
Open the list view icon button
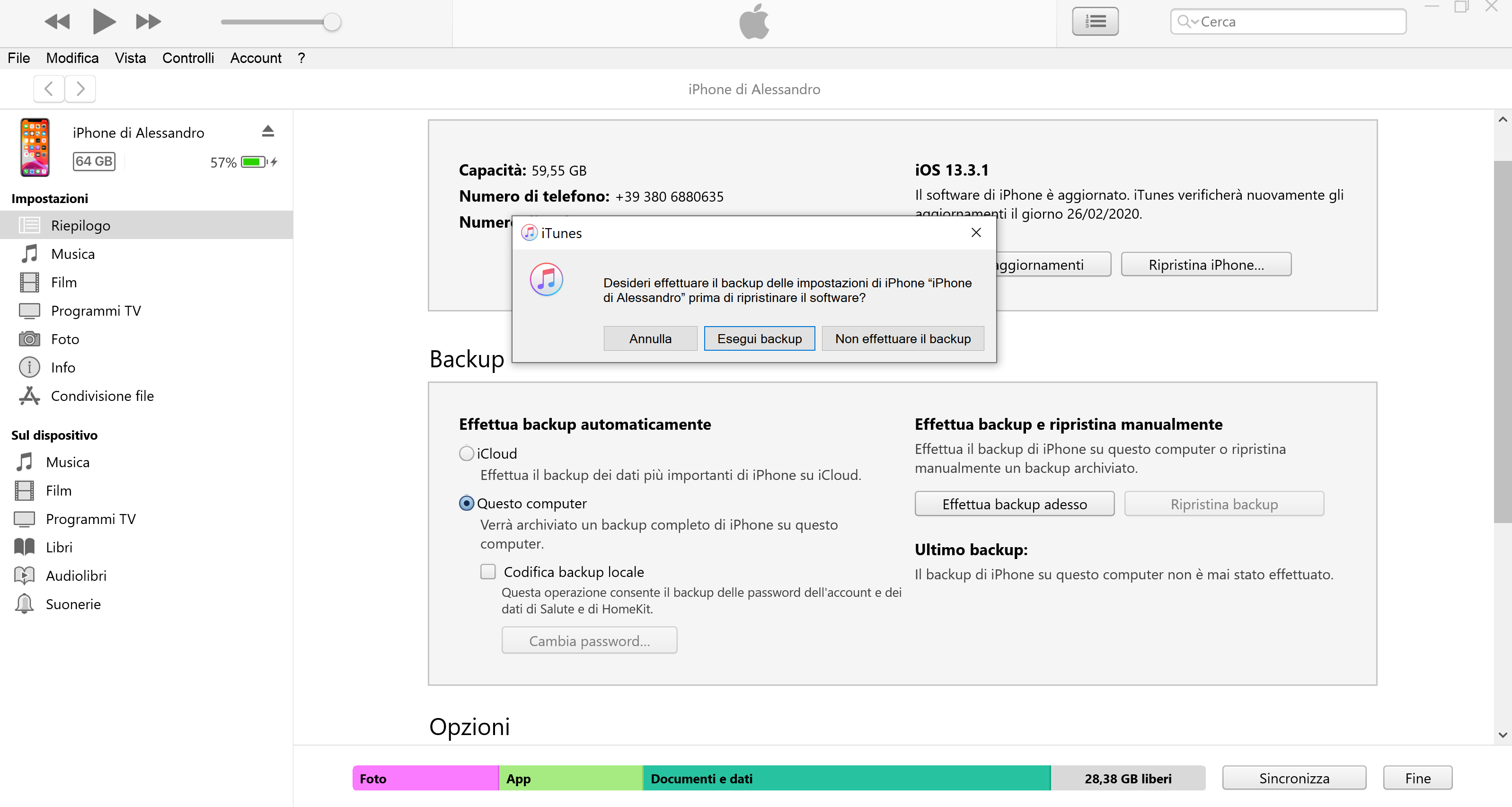pyautogui.click(x=1095, y=22)
